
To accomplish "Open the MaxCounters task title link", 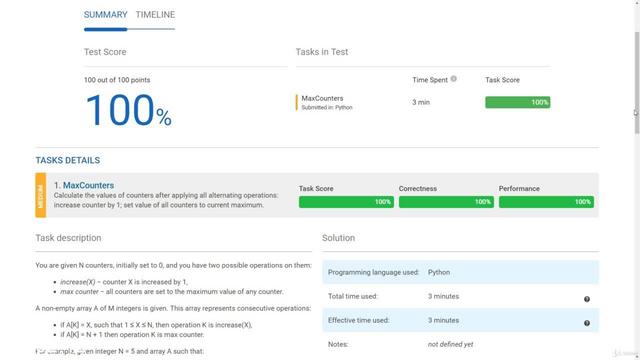I will 88,185.
